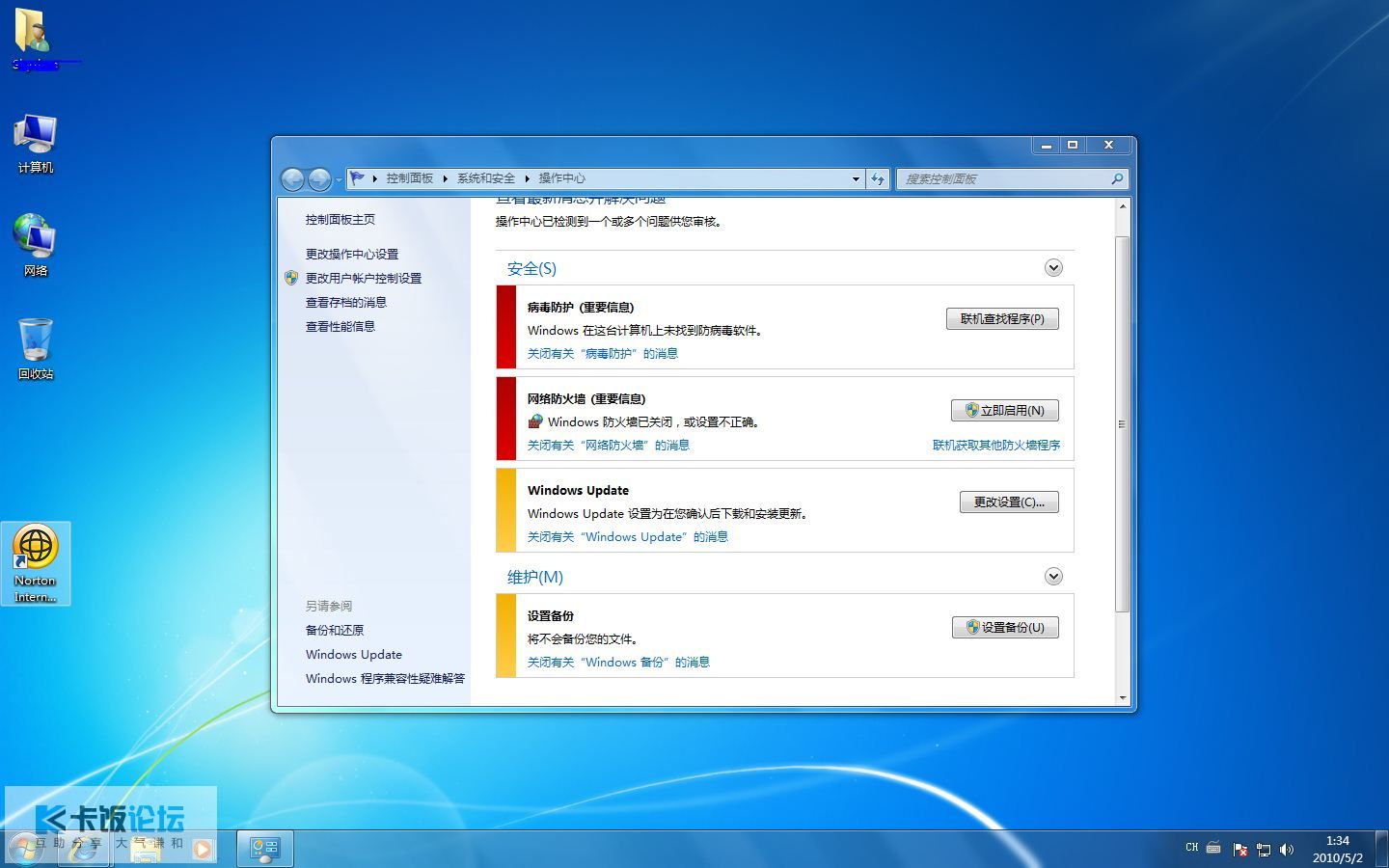
Task: Expand the breadcrumb arrow before 控制面板
Action: coord(374,178)
